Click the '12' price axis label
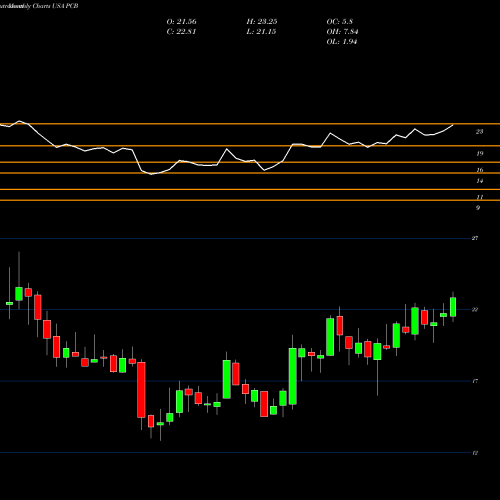The image size is (500, 500). [475, 453]
